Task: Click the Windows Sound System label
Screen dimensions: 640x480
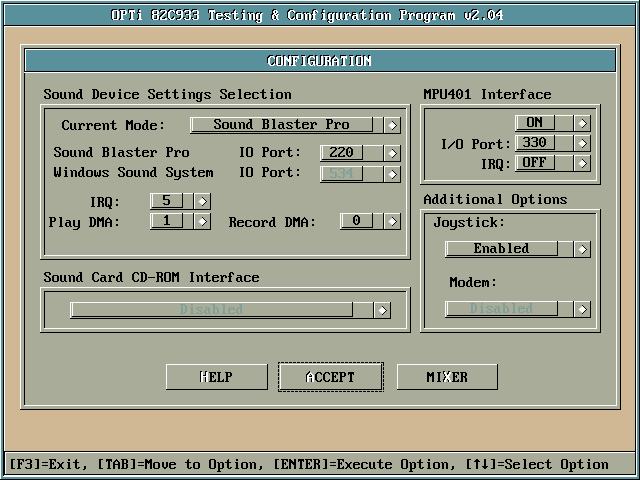Action: [133, 173]
